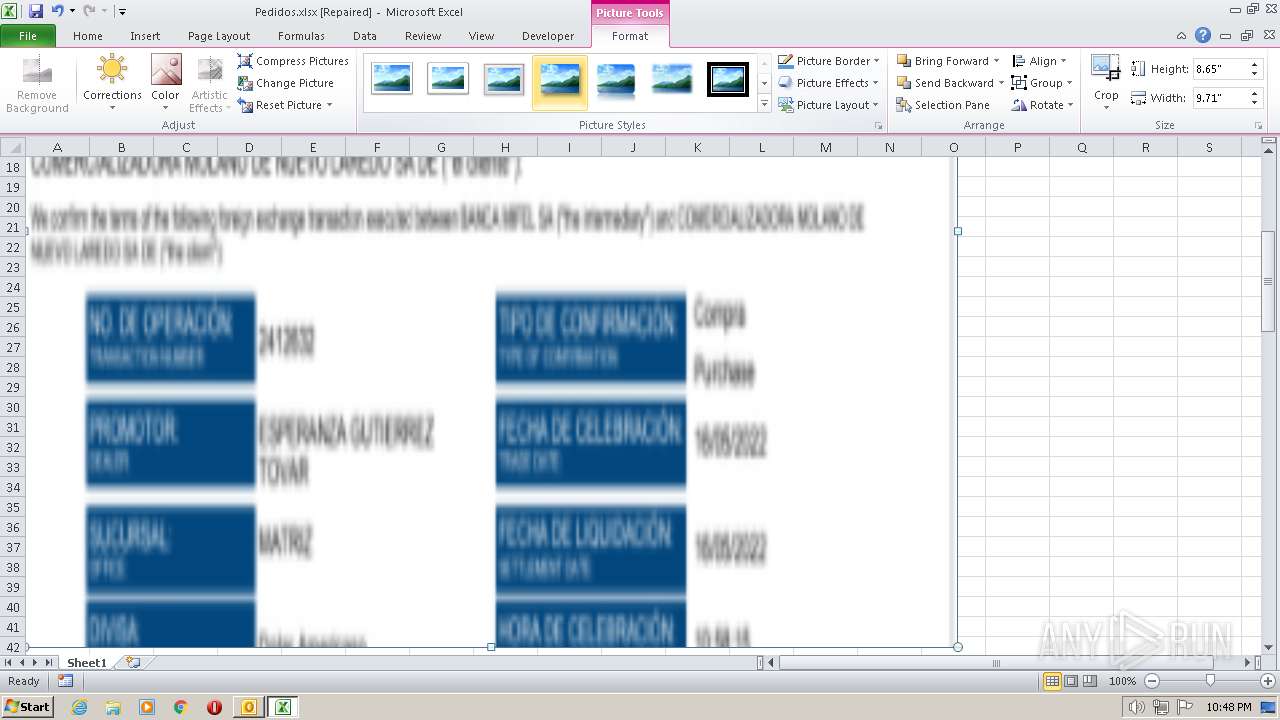Open the Picture Styles dialog launcher
The height and width of the screenshot is (720, 1280).
(879, 126)
